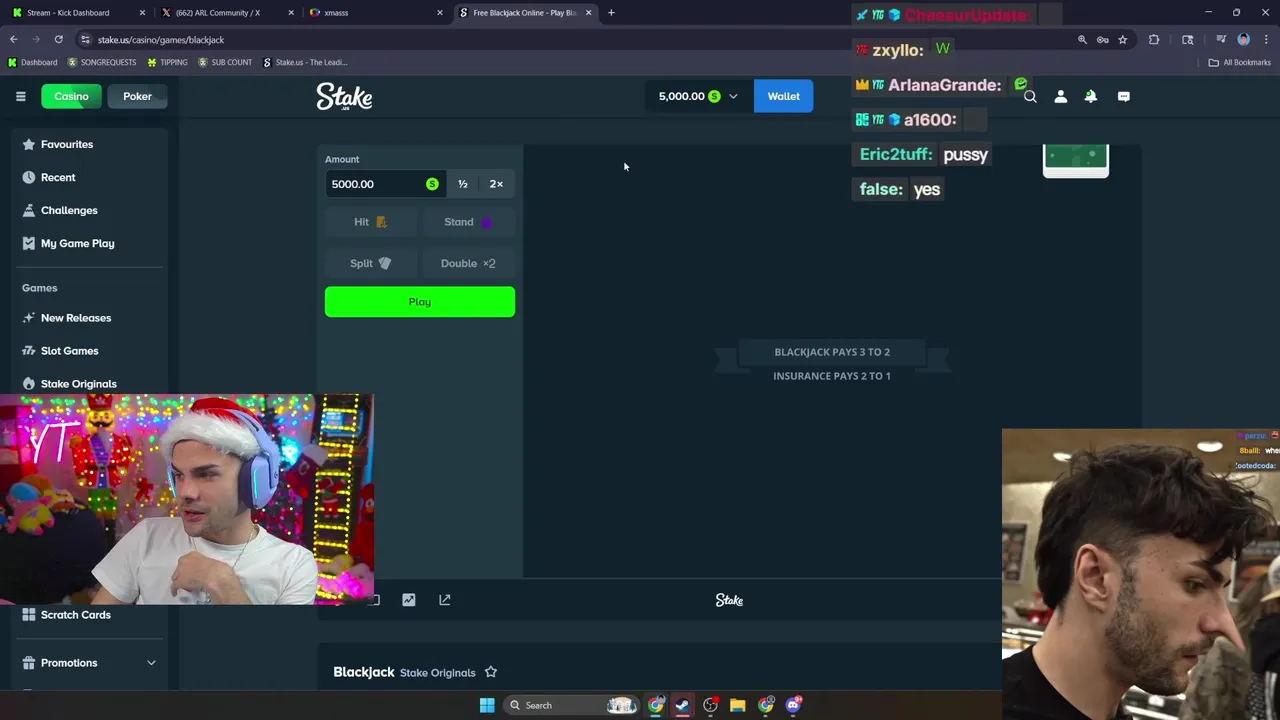1280x720 pixels.
Task: Click the Favourites star icon in sidebar
Action: click(29, 144)
